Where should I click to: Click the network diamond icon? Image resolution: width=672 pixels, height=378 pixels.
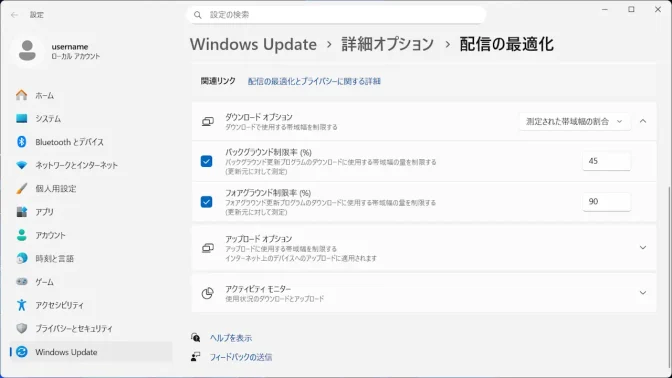tap(21, 165)
